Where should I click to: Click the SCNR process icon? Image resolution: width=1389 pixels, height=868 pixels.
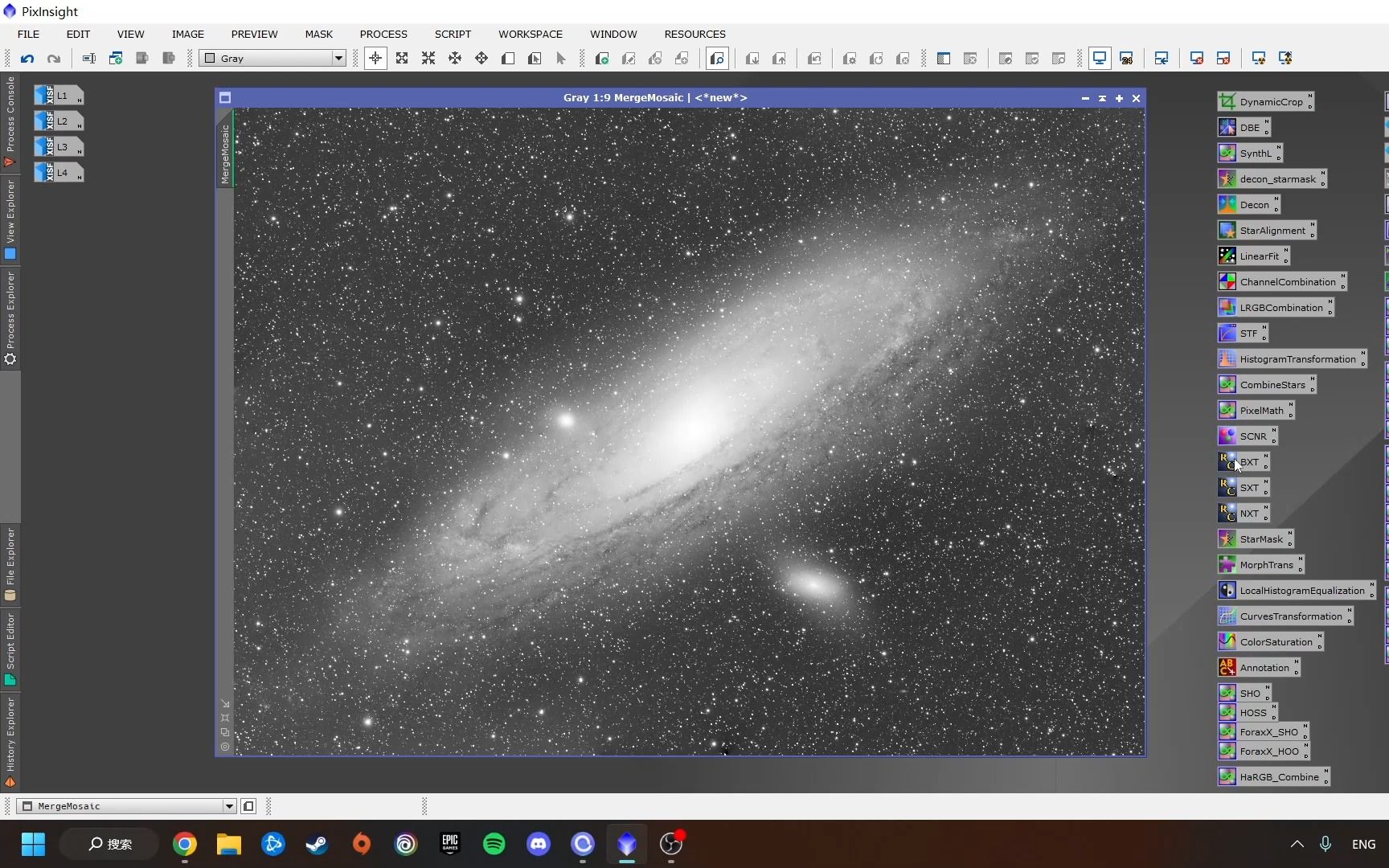click(1248, 436)
